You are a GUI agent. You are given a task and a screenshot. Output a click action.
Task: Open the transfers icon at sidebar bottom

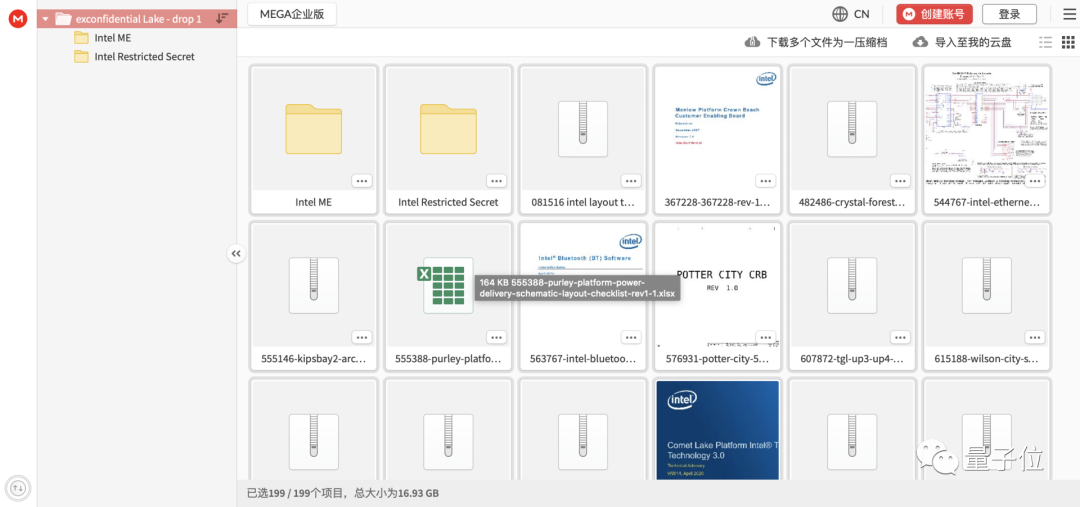18,488
